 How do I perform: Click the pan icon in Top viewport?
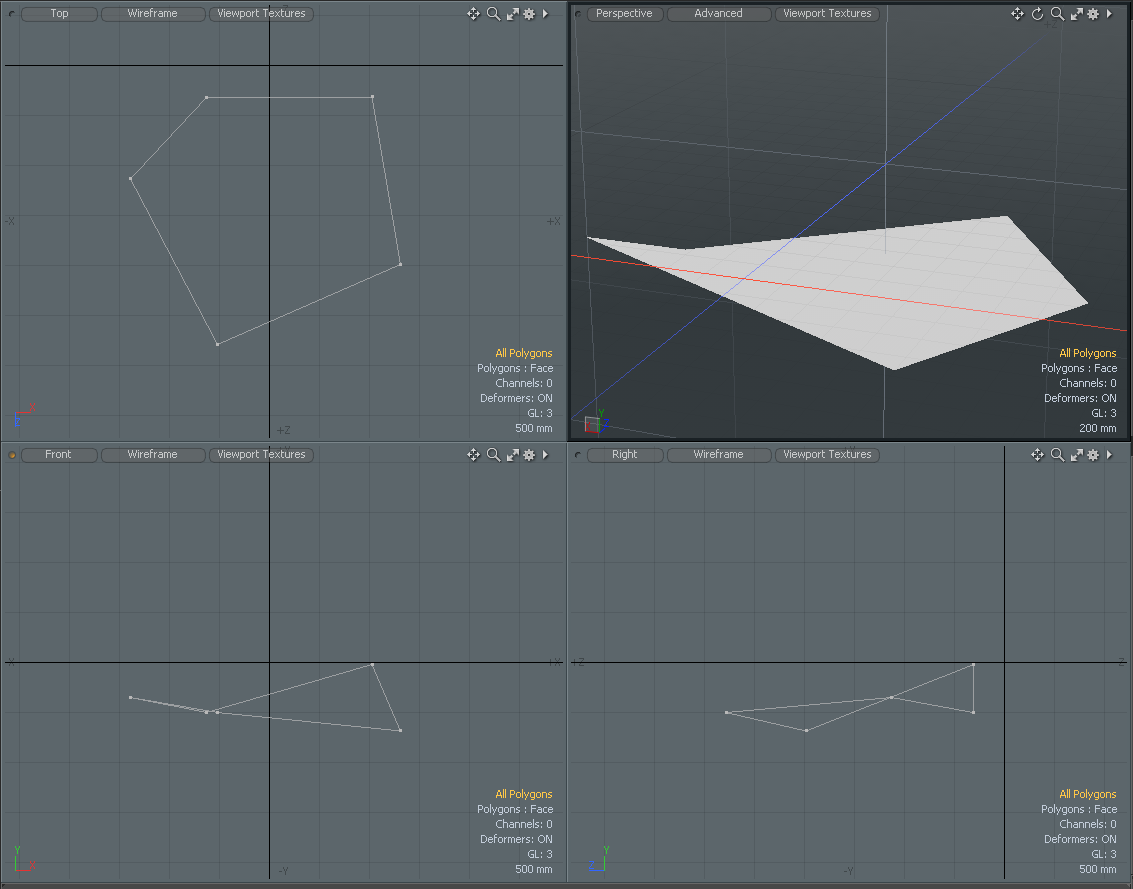pyautogui.click(x=474, y=14)
